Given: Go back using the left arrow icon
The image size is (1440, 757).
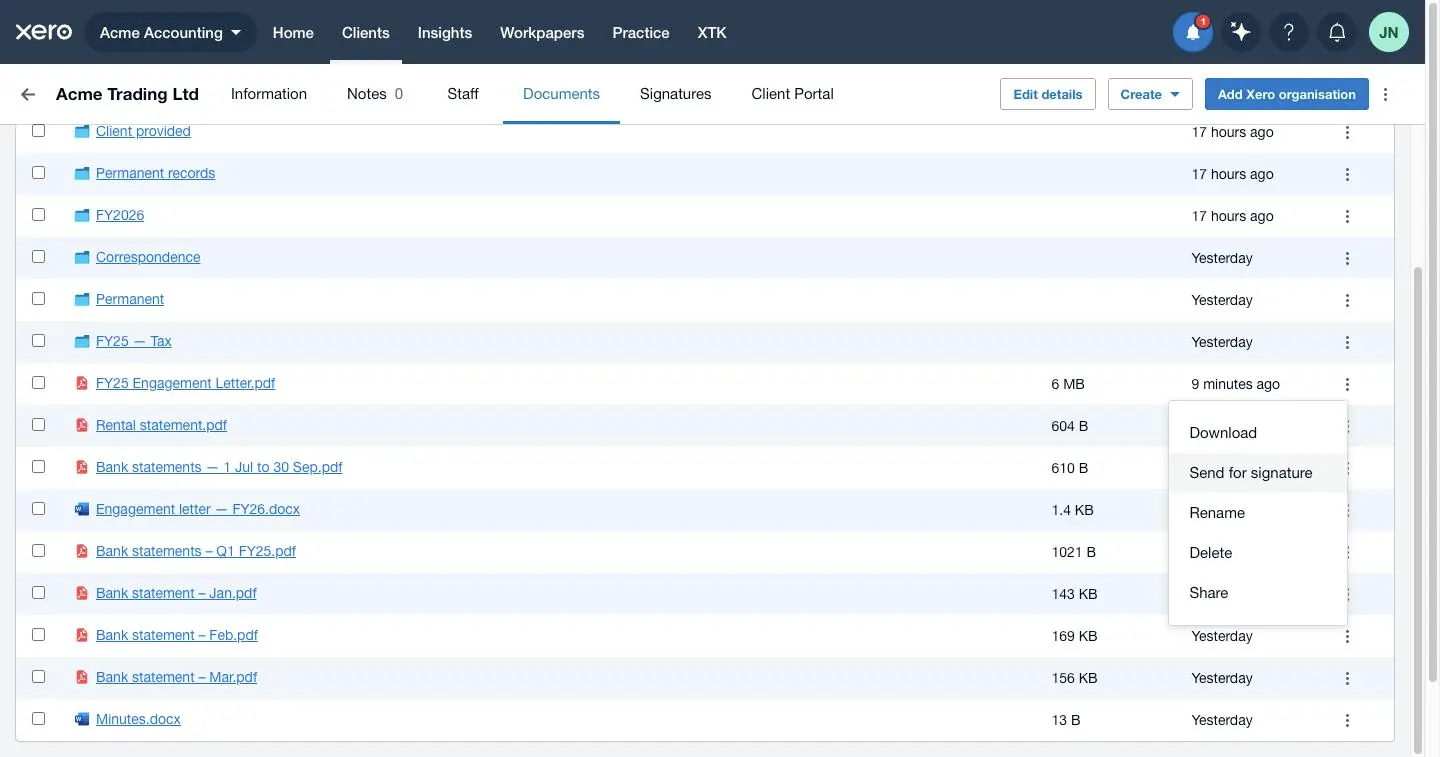Looking at the screenshot, I should tap(28, 94).
